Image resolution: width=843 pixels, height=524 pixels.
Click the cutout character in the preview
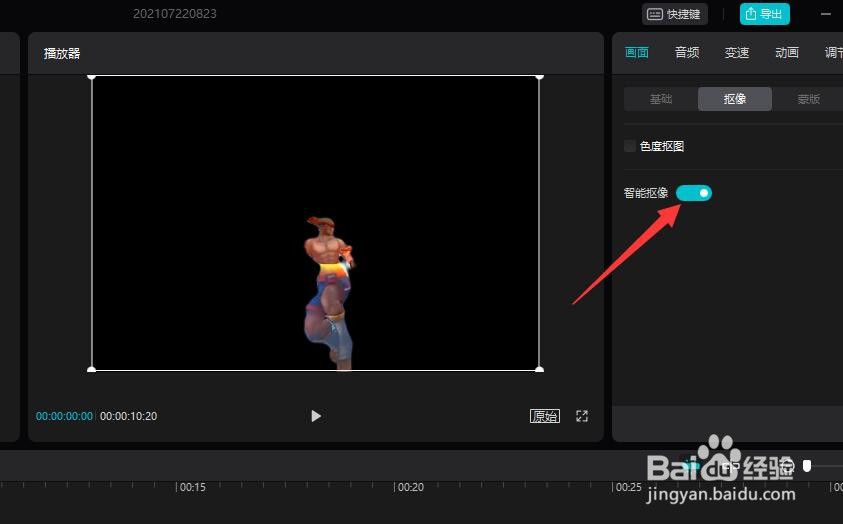[329, 293]
